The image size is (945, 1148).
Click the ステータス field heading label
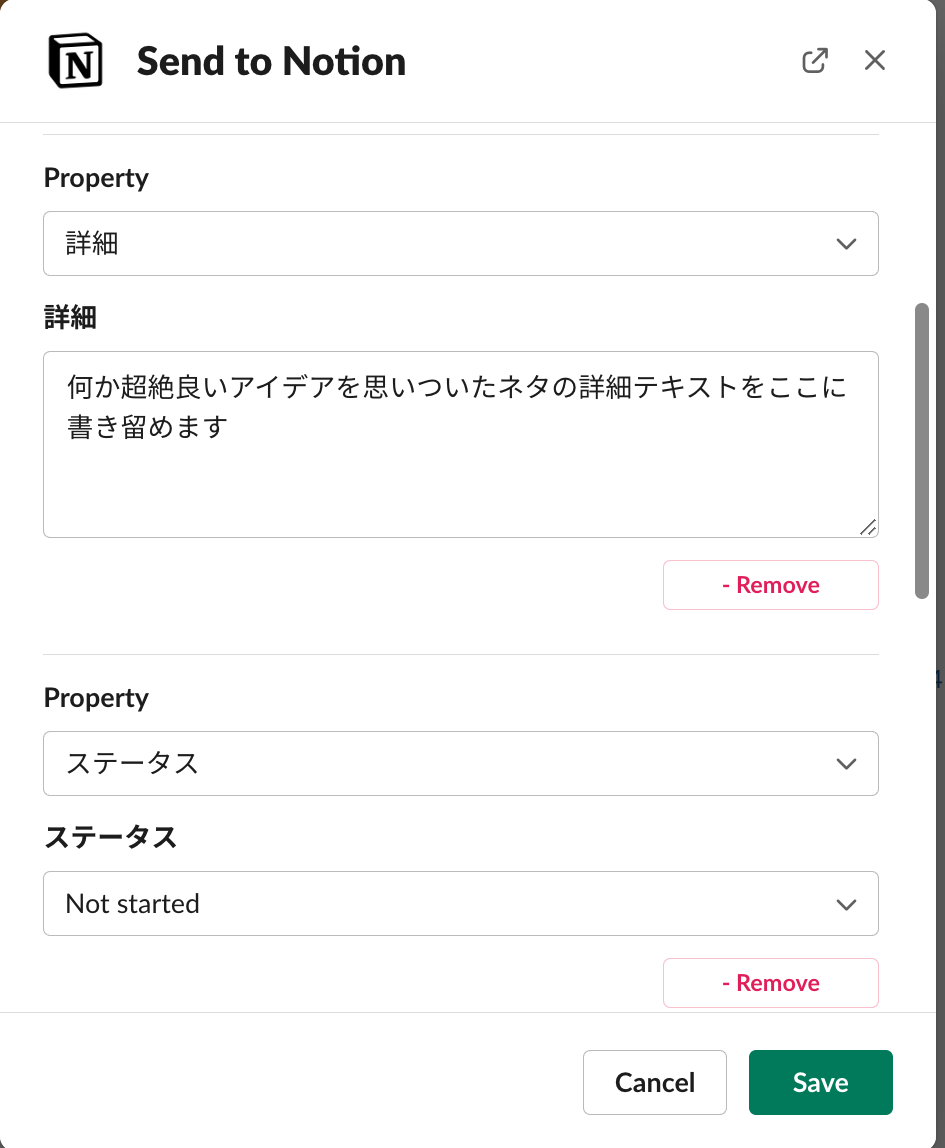point(110,837)
